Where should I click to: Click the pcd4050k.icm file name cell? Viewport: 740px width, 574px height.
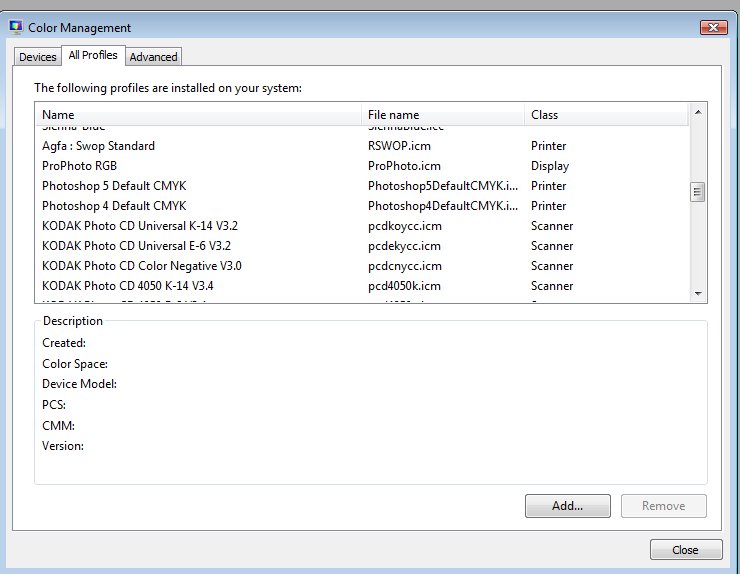click(x=404, y=286)
